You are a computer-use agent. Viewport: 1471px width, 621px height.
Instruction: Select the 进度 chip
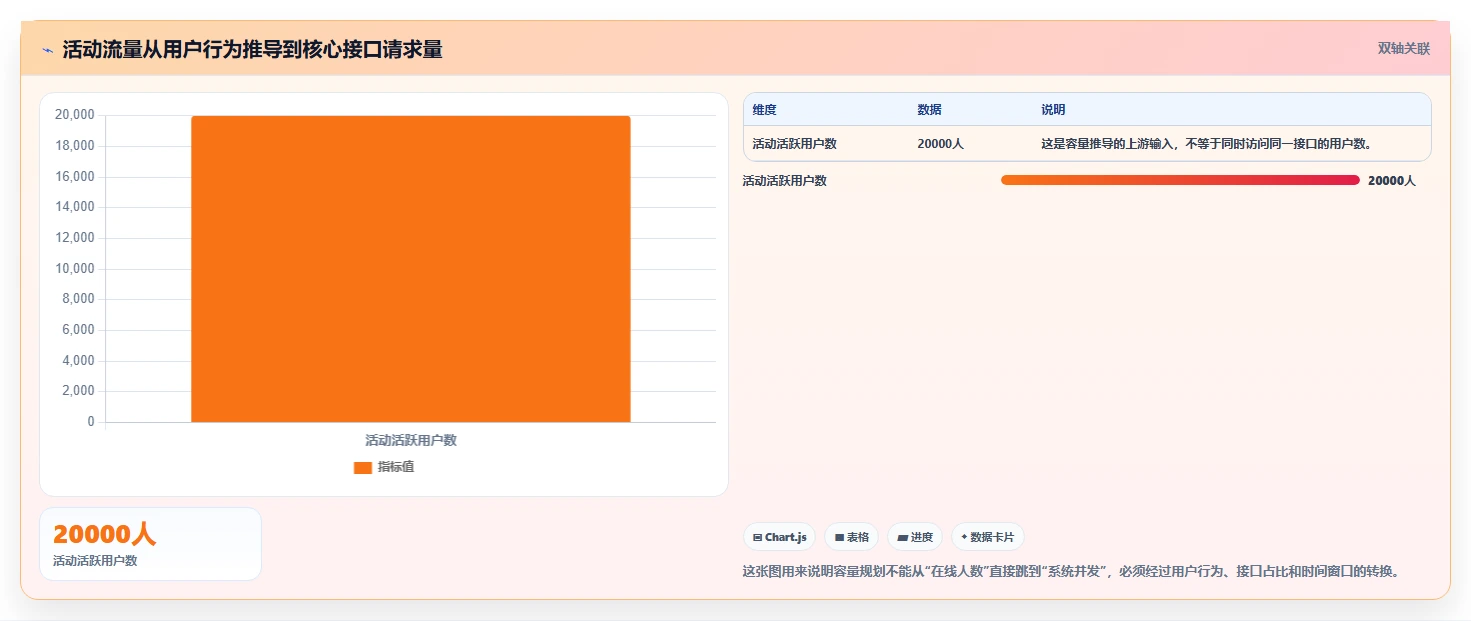tap(915, 537)
